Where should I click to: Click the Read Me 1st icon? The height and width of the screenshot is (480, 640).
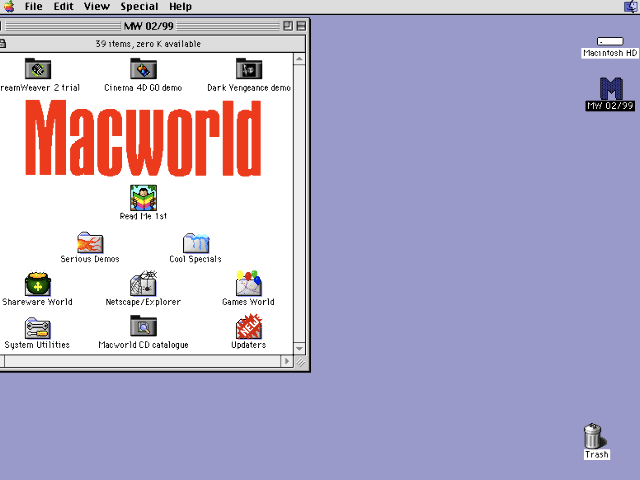pos(143,198)
